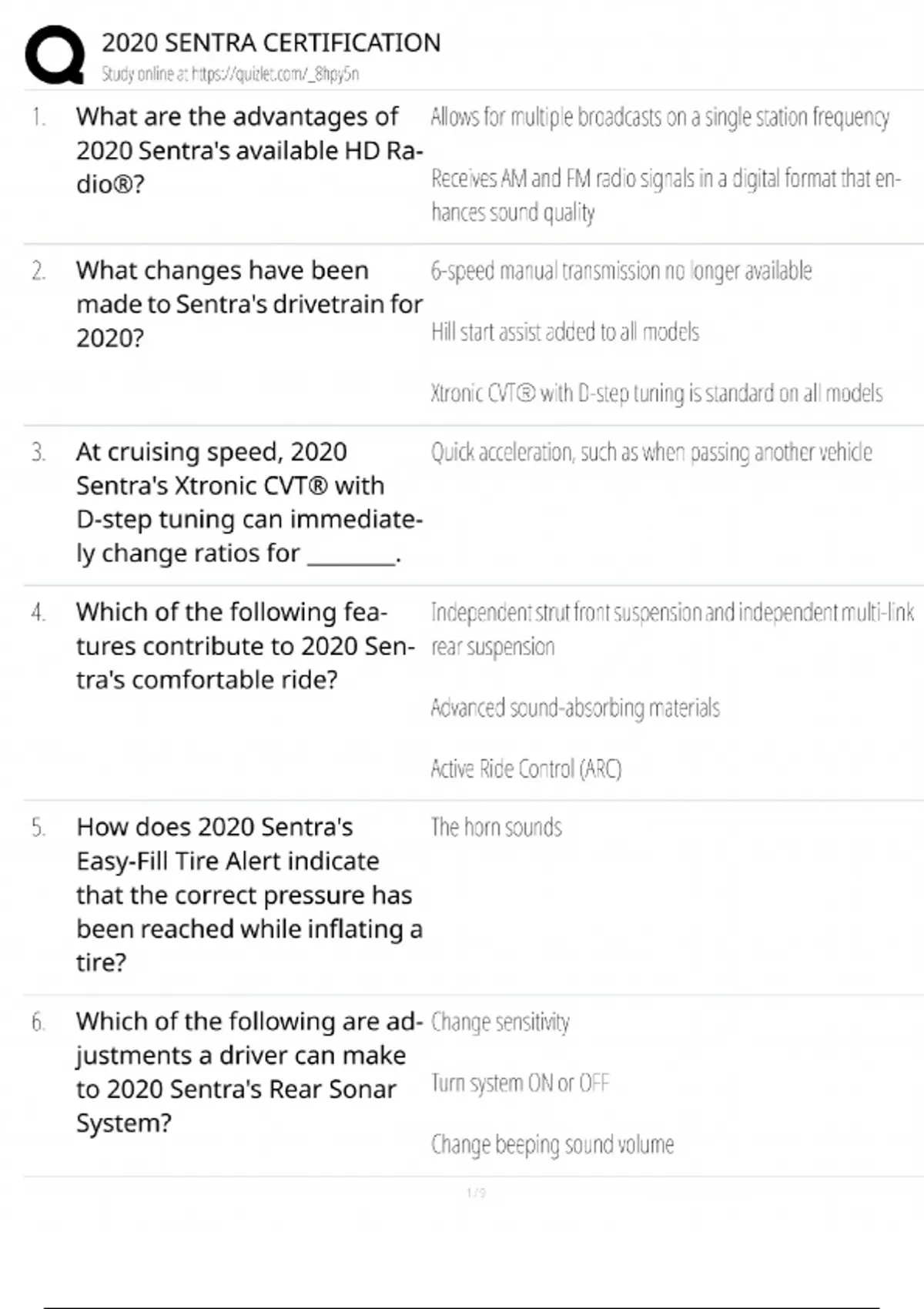The height and width of the screenshot is (1309, 924).
Task: Click the Change sensitivity answer
Action: click(500, 1022)
